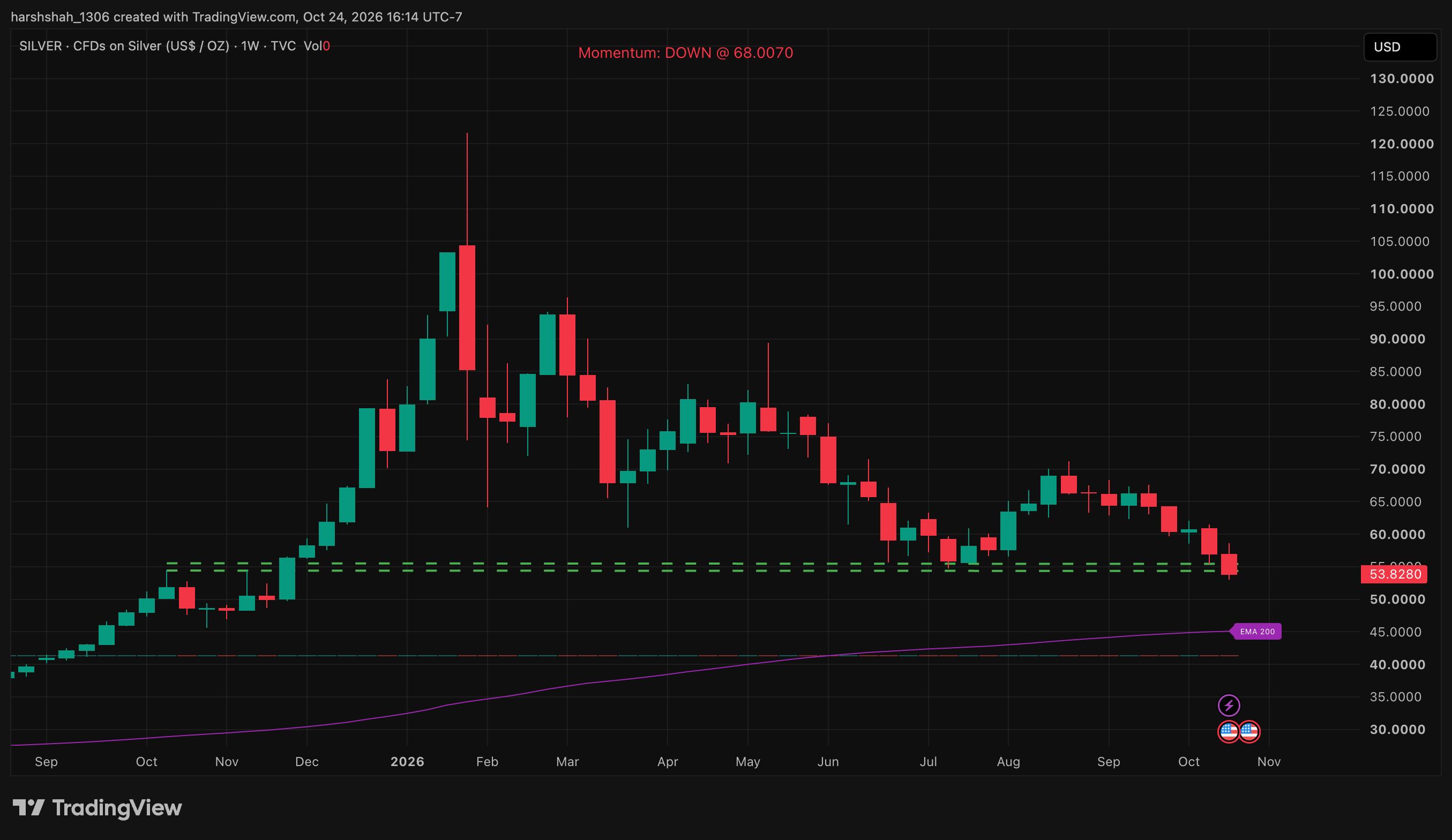This screenshot has width=1452, height=840.
Task: Click the 125.0000 price axis label
Action: click(1400, 111)
